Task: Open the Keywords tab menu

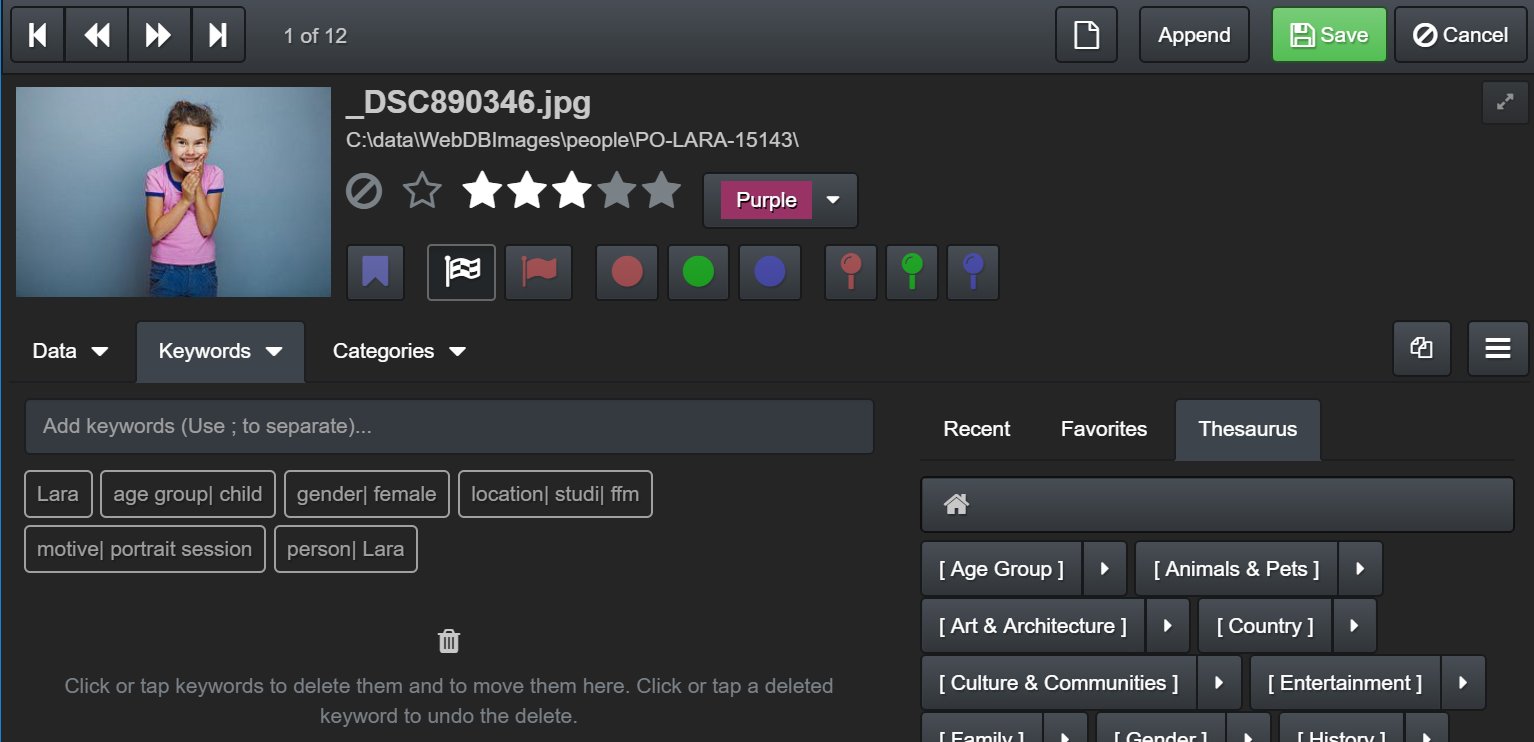Action: (x=220, y=351)
